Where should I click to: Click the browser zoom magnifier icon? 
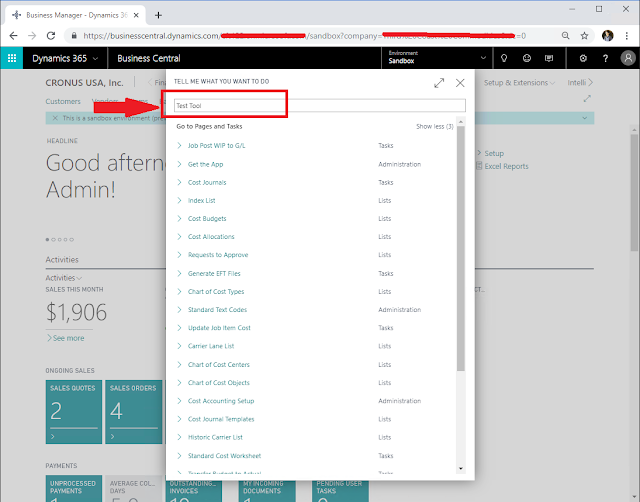[565, 36]
